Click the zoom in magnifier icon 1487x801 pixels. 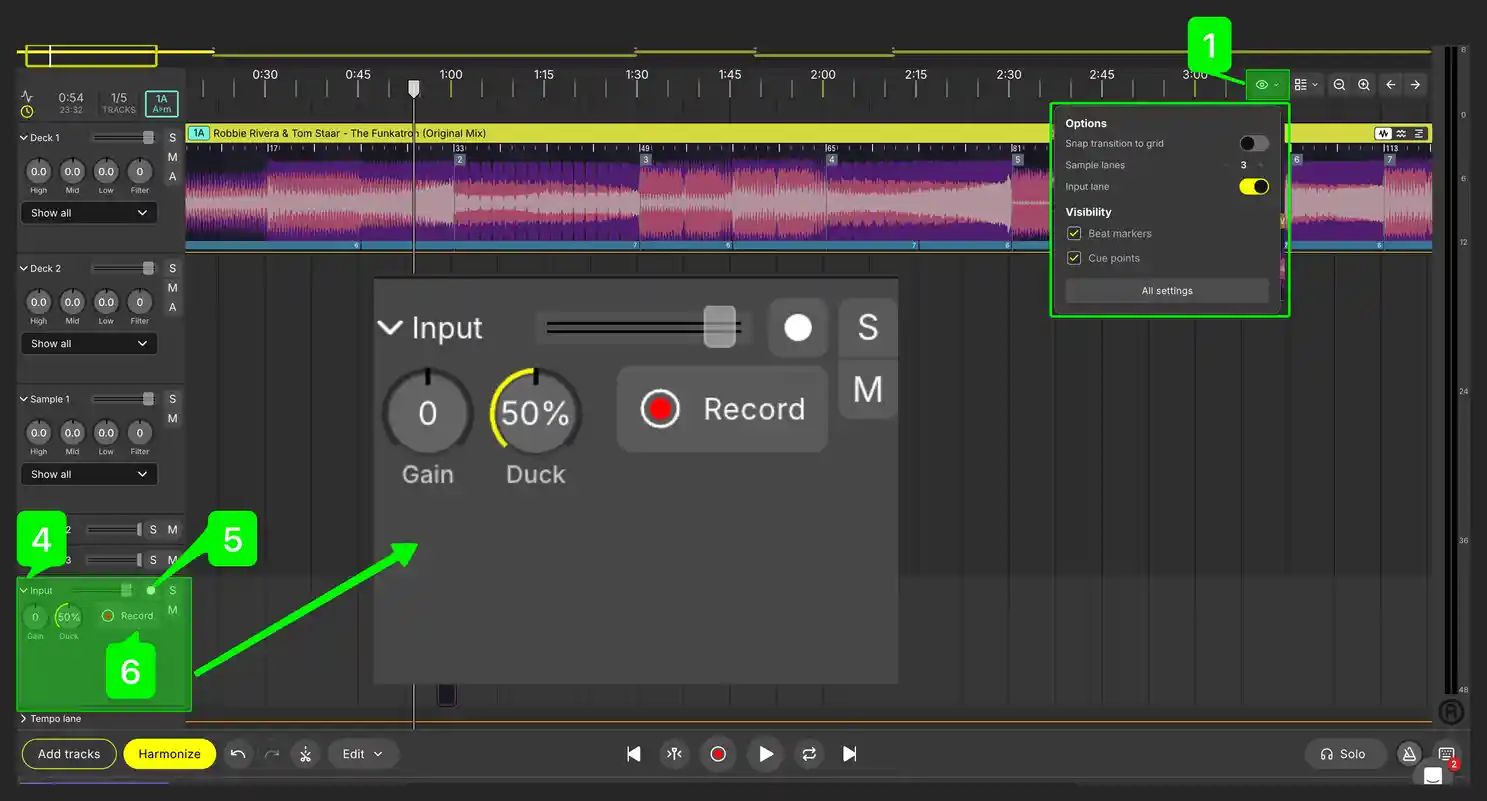point(1364,86)
